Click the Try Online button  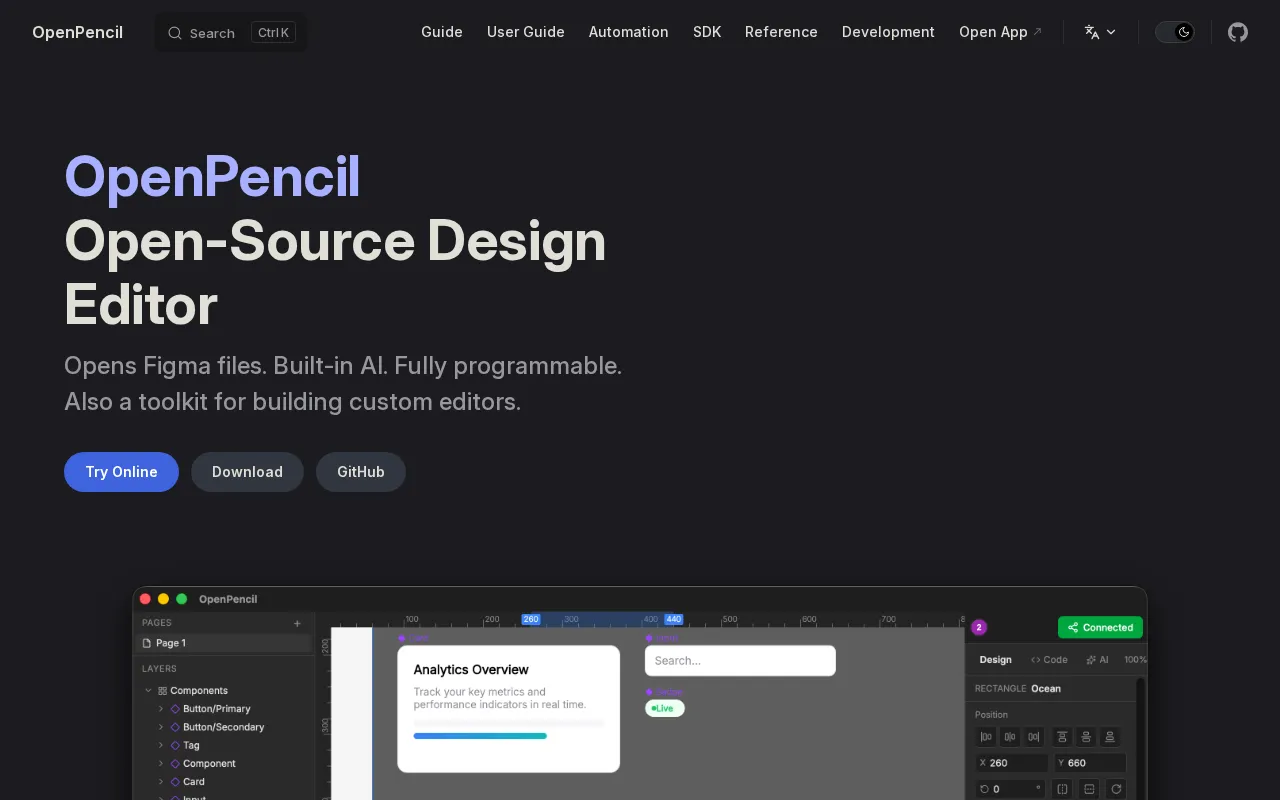click(121, 472)
